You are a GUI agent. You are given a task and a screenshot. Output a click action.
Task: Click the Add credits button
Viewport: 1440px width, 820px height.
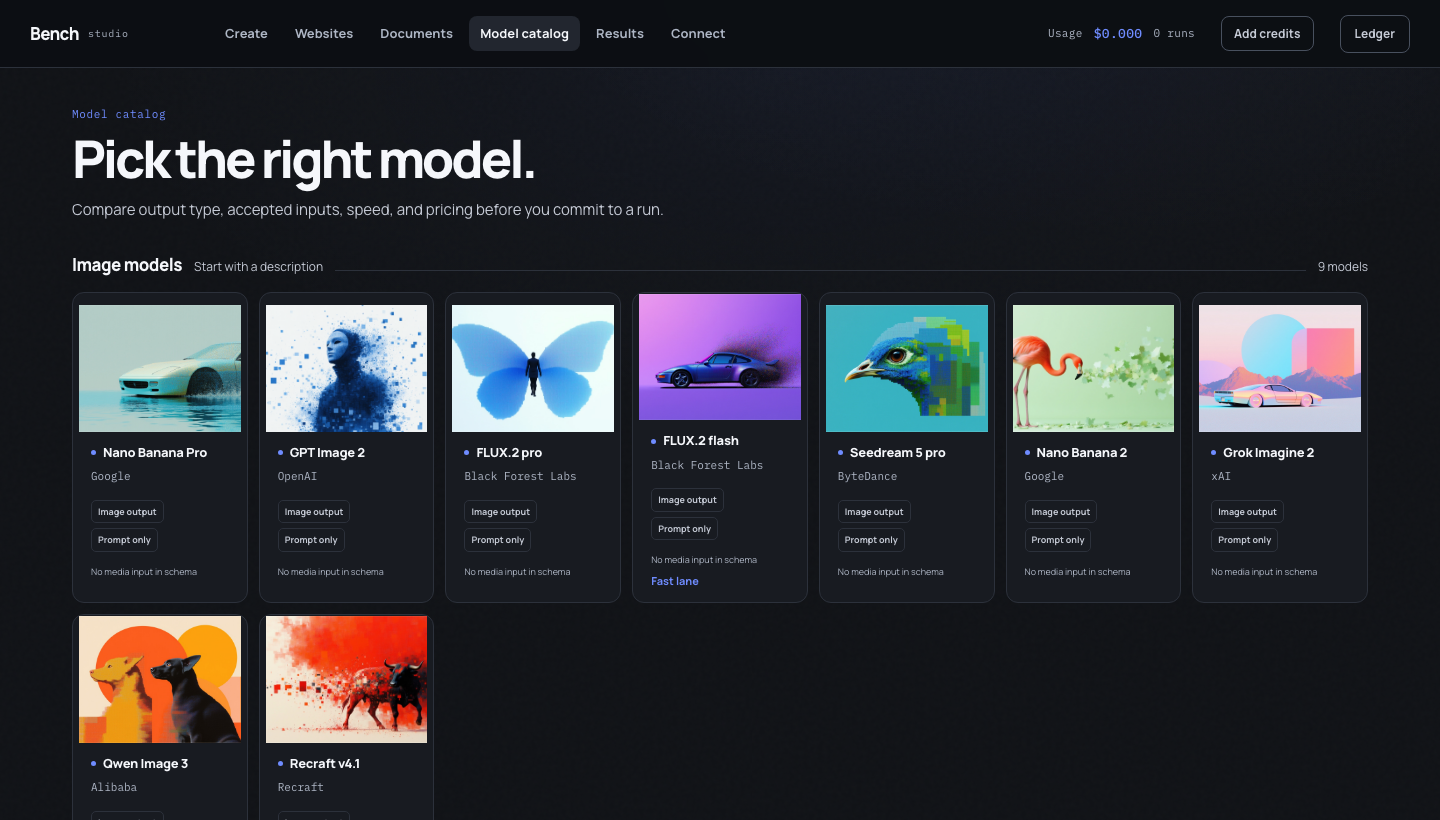pos(1267,34)
